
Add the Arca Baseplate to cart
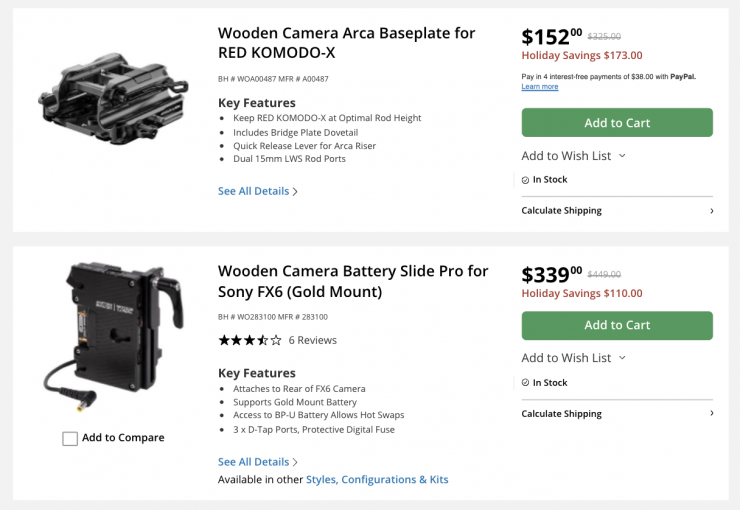(616, 123)
